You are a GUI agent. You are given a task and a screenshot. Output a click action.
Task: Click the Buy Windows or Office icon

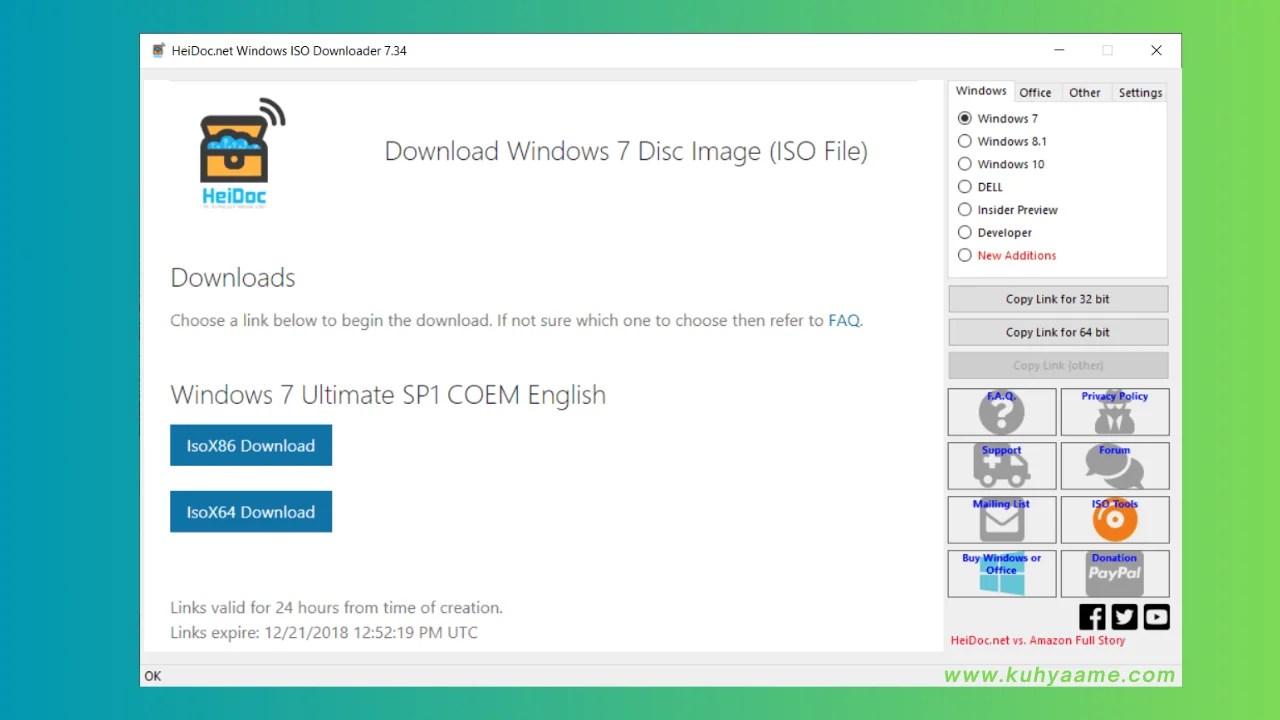(1002, 574)
